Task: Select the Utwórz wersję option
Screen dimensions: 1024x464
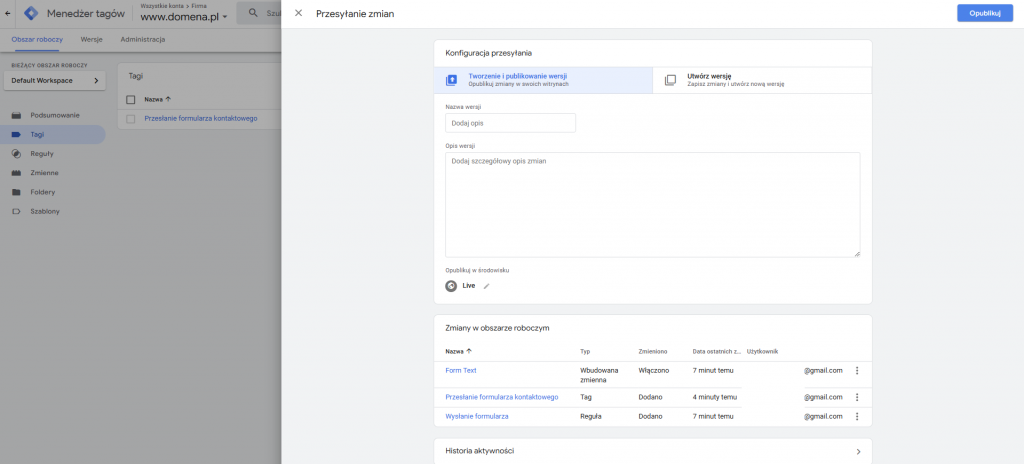Action: click(762, 80)
